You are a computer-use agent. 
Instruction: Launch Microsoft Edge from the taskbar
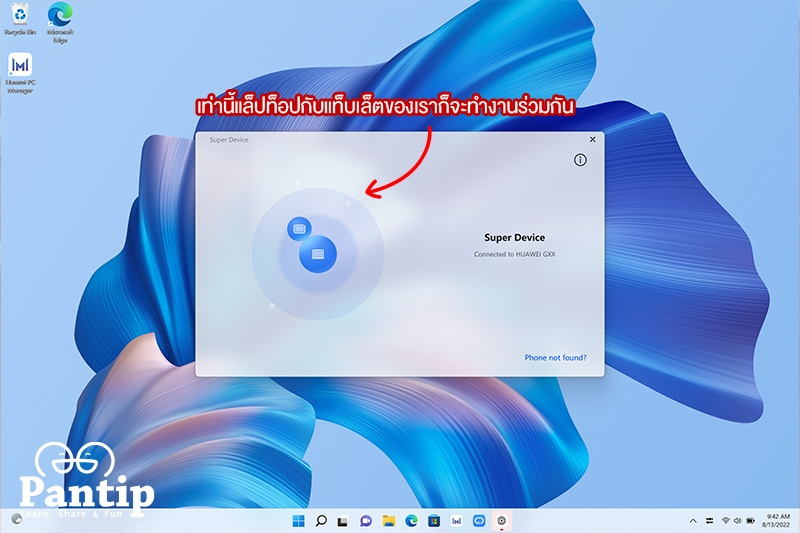coord(411,521)
